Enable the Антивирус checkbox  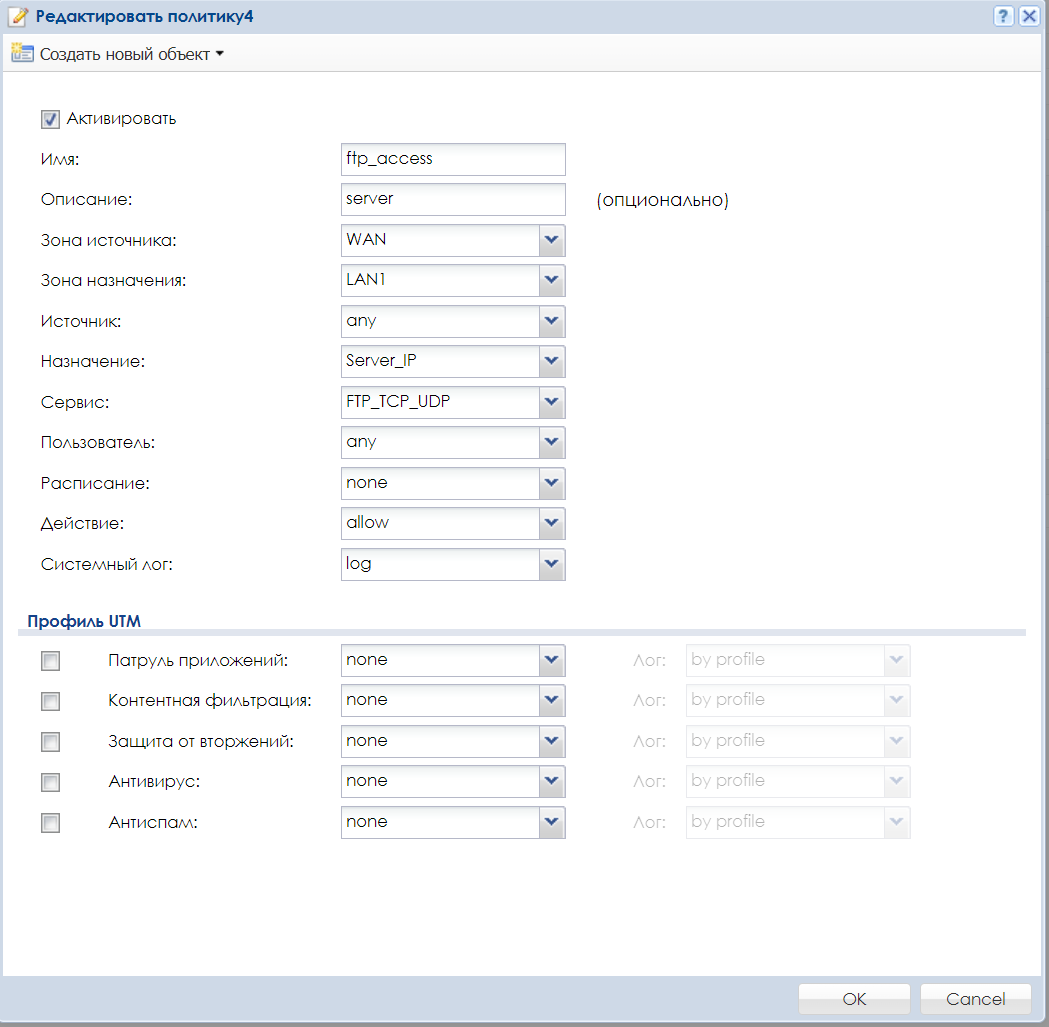tap(50, 782)
